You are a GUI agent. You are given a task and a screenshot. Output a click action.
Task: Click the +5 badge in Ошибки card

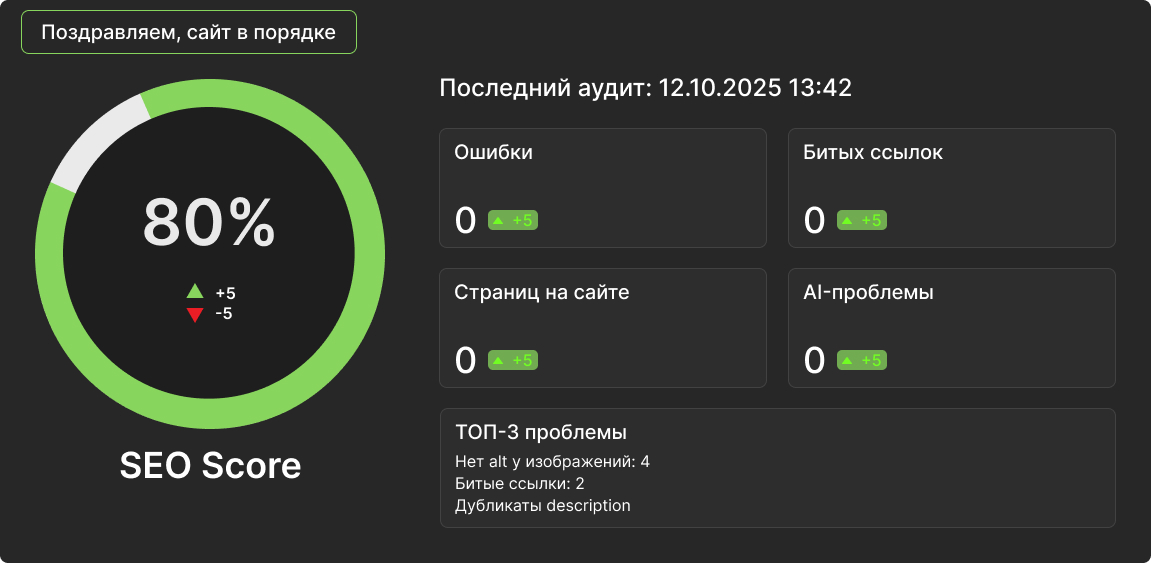click(513, 220)
